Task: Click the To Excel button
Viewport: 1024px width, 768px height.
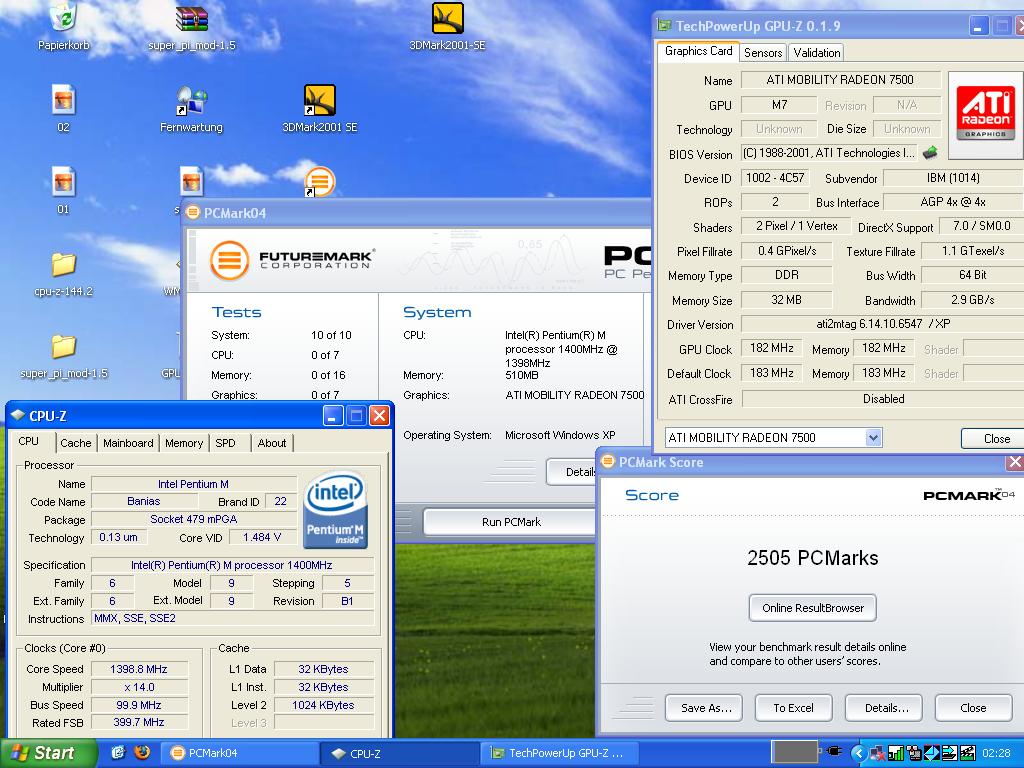Action: pos(793,708)
